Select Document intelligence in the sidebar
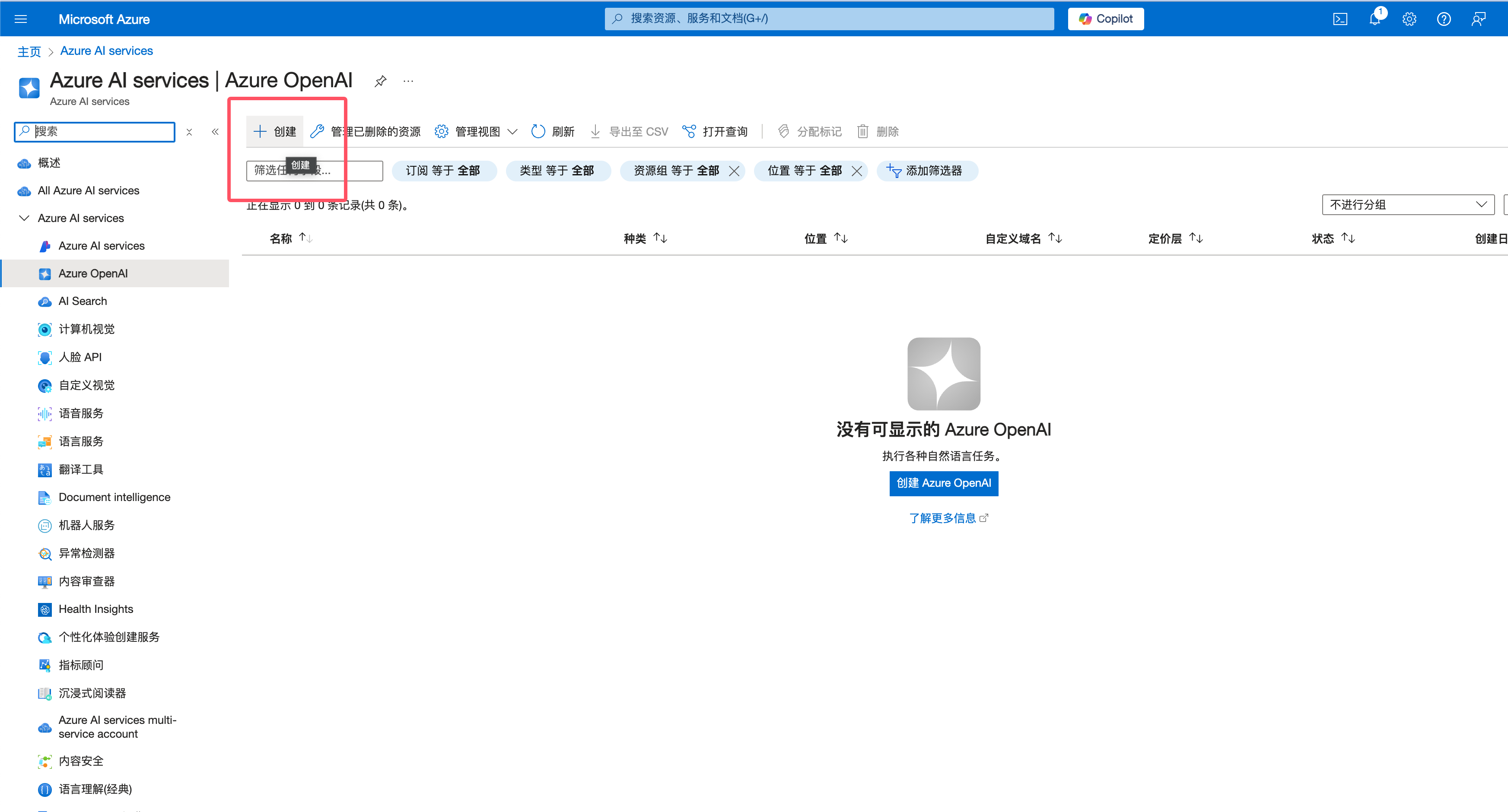 point(114,497)
